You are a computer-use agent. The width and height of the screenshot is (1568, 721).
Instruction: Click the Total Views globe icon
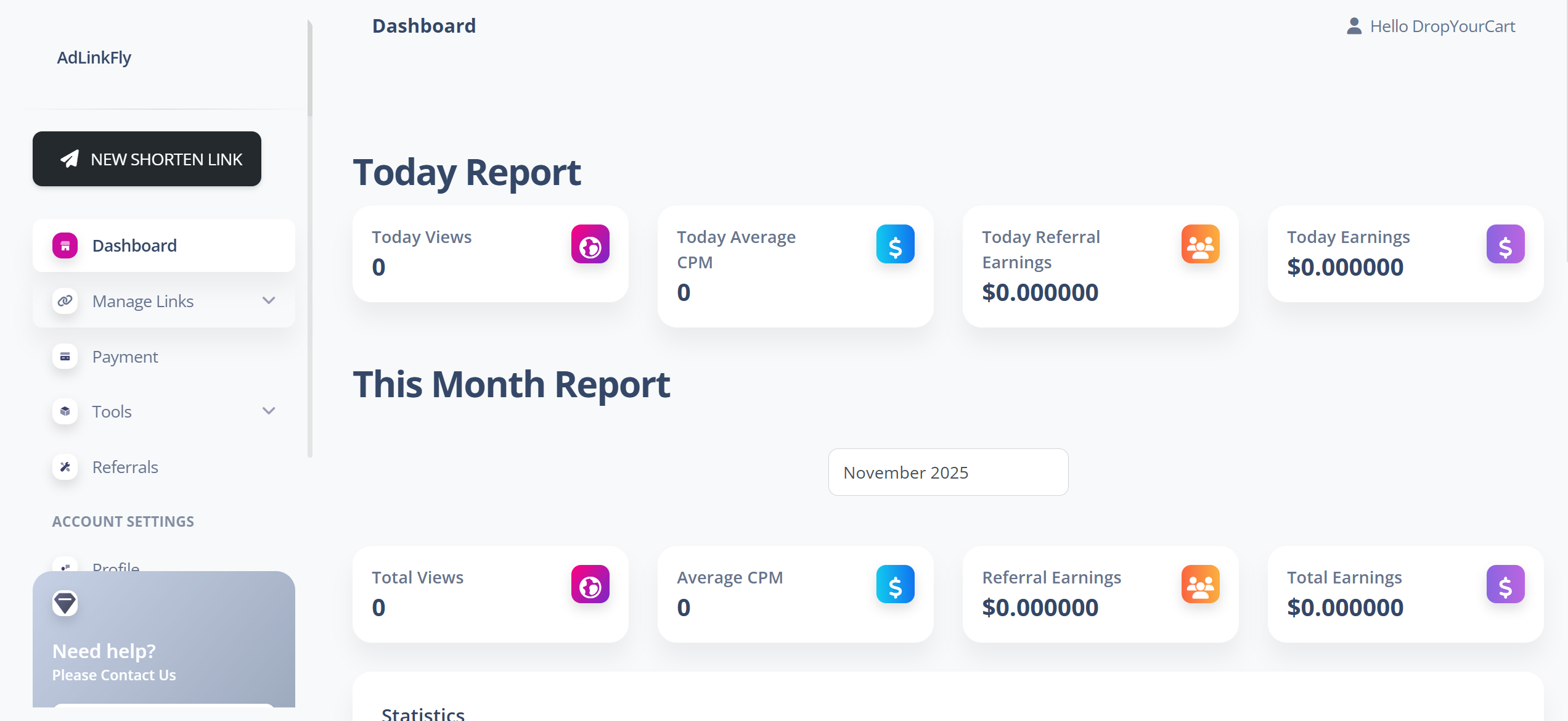pos(590,585)
